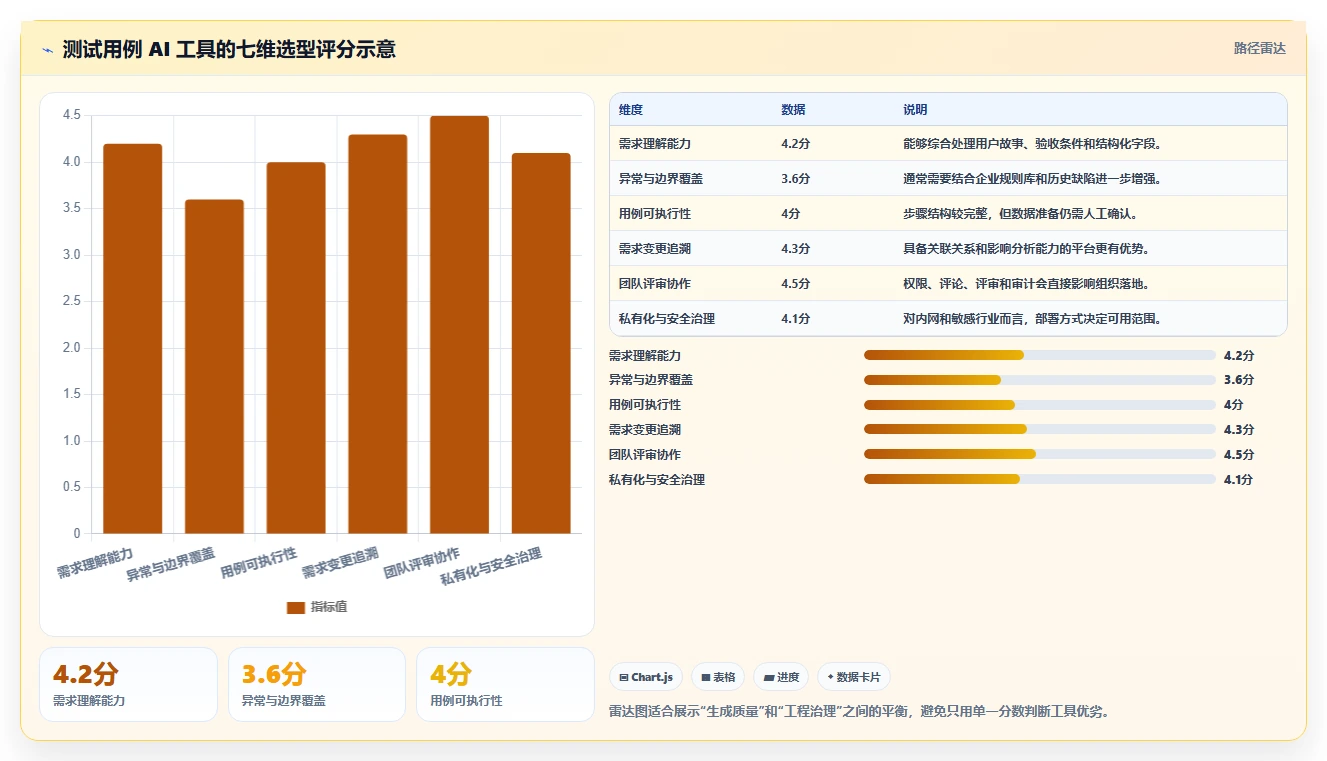This screenshot has height=761, width=1327.
Task: Click the 私有化与安全治理 bar in the chart
Action: coord(541,343)
